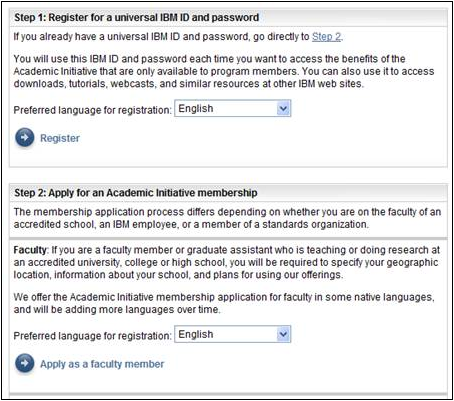Image resolution: width=454 pixels, height=401 pixels.
Task: Click the faculty member or graduate assistant description text
Action: pyautogui.click(x=226, y=262)
